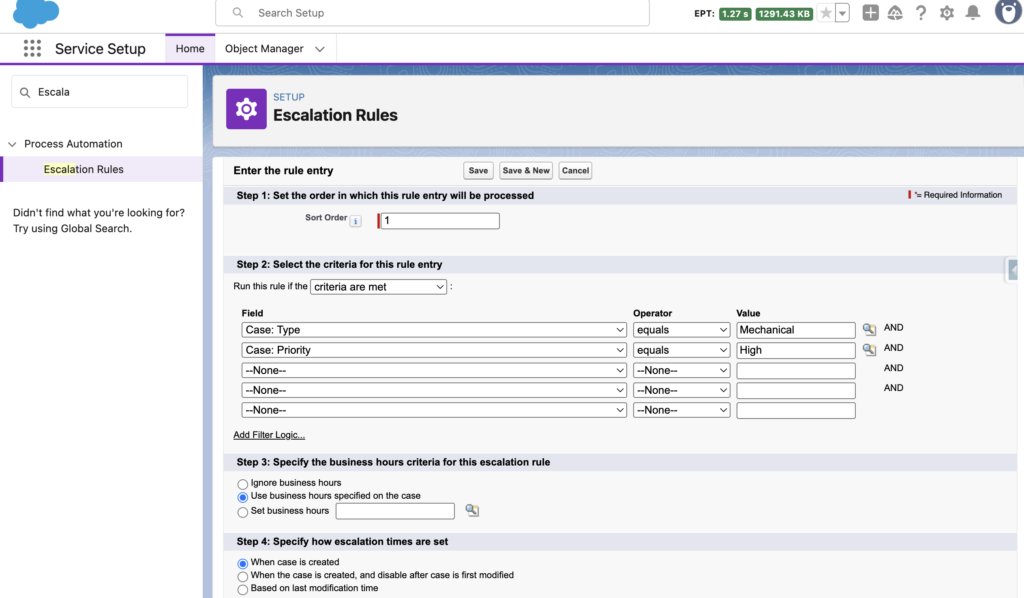Image resolution: width=1024 pixels, height=598 pixels.
Task: Click the Add Filter Logic link
Action: click(267, 434)
